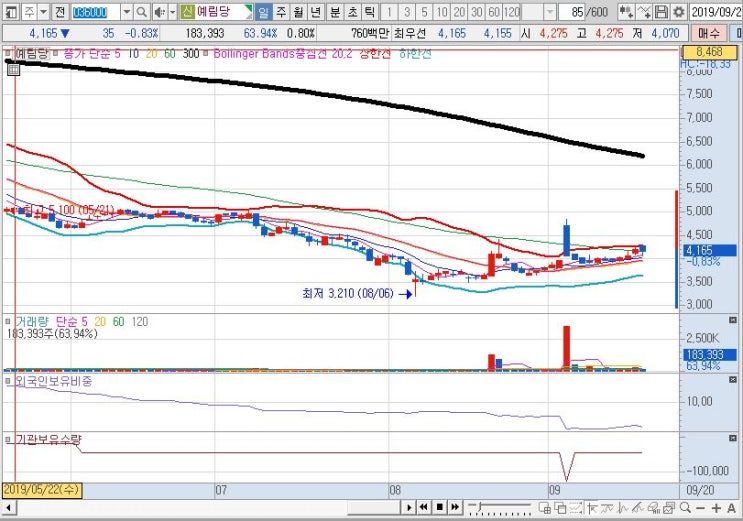Expand the stock code history dropdown

(127, 12)
